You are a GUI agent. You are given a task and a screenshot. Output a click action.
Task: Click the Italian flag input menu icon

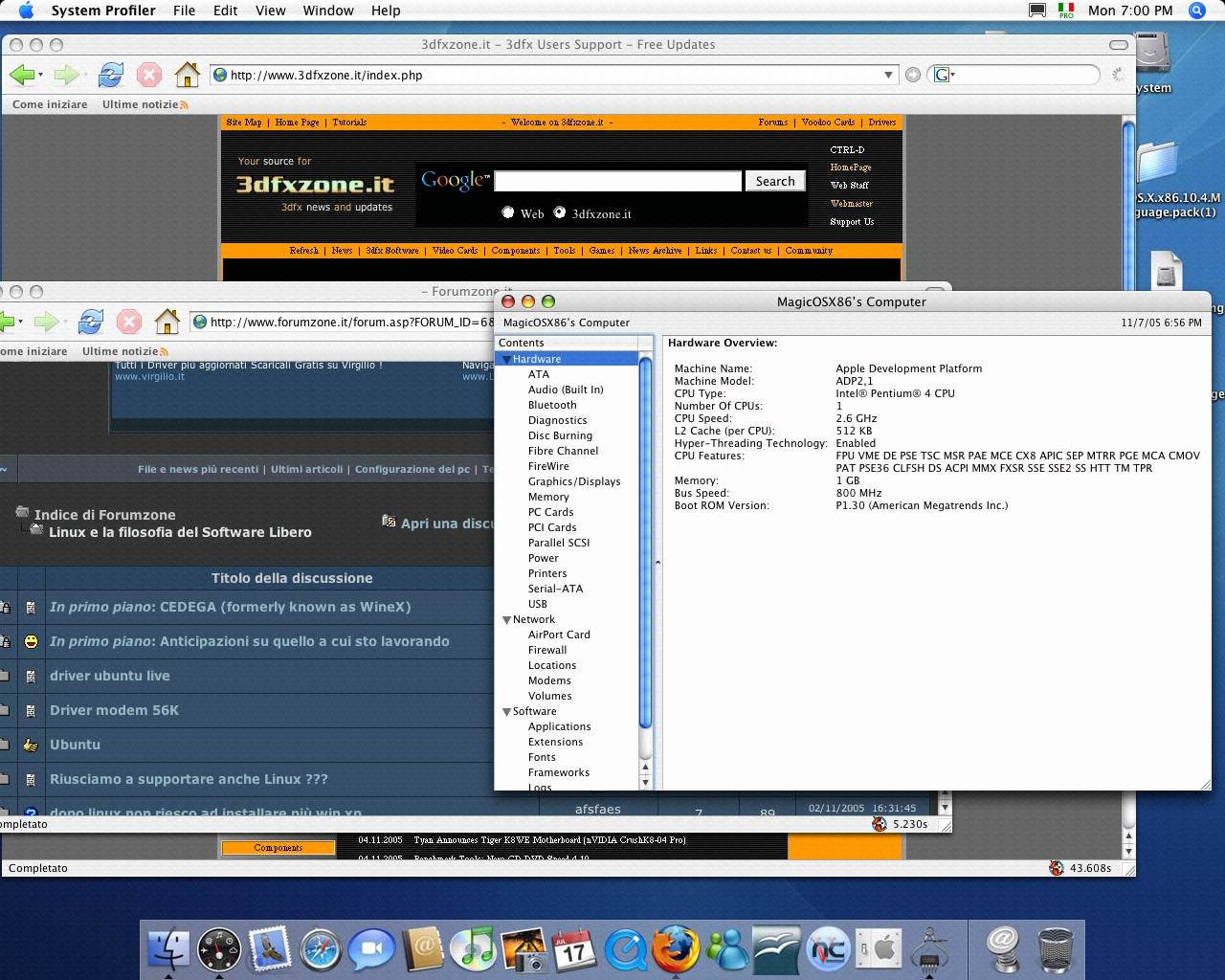tap(1065, 11)
